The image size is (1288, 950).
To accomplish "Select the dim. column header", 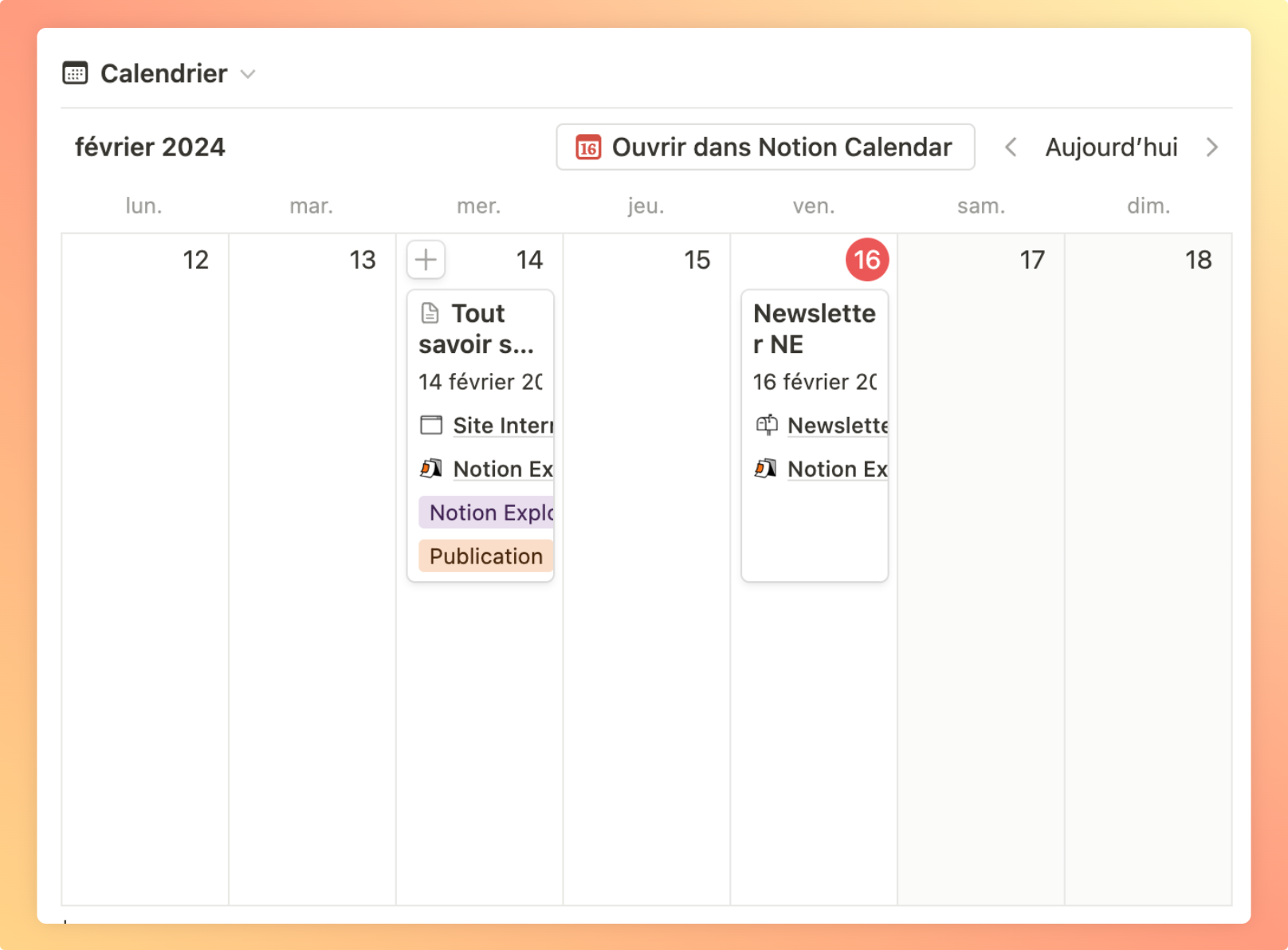I will point(1149,206).
